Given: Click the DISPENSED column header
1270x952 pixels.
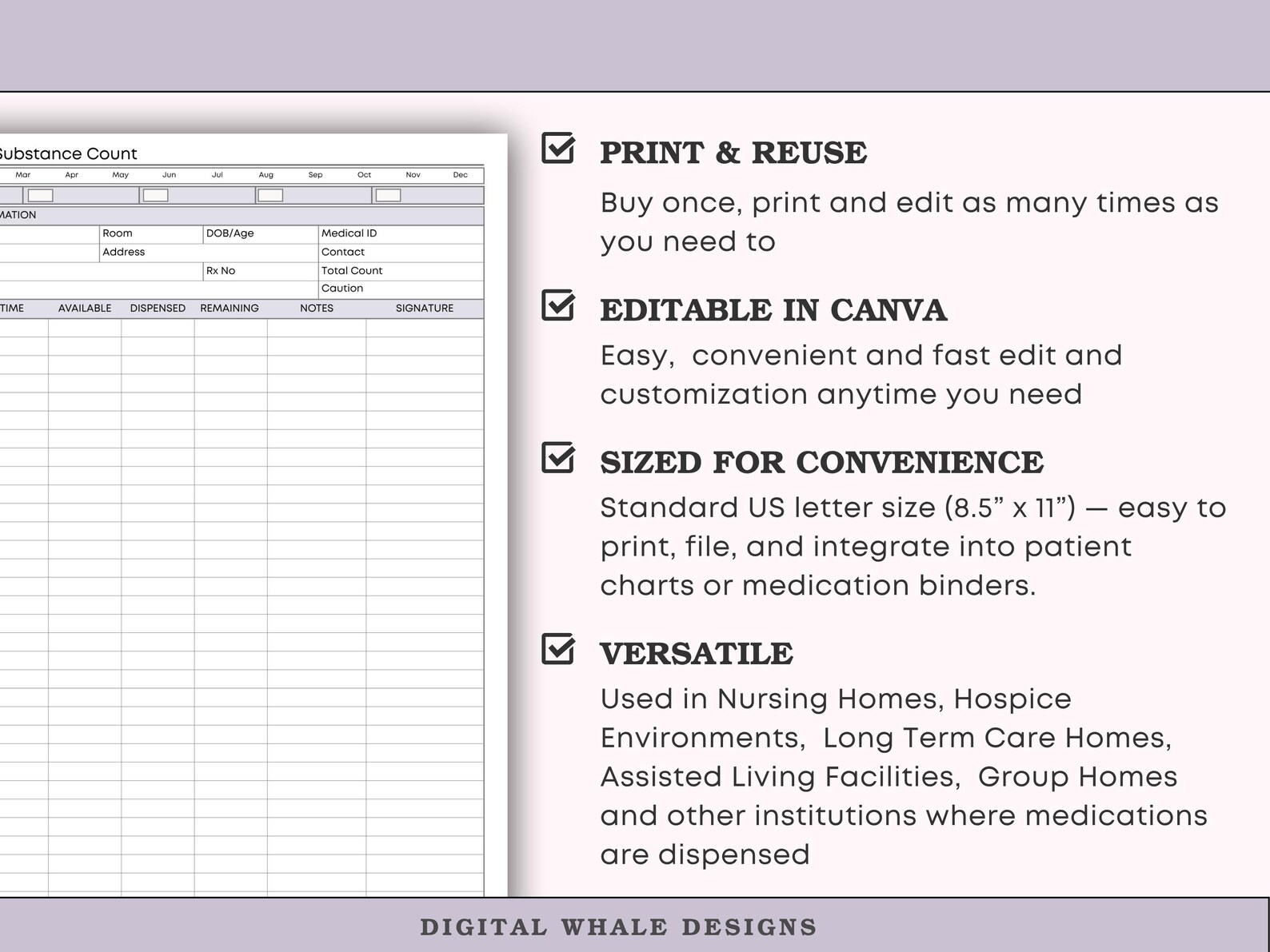Looking at the screenshot, I should [x=158, y=309].
